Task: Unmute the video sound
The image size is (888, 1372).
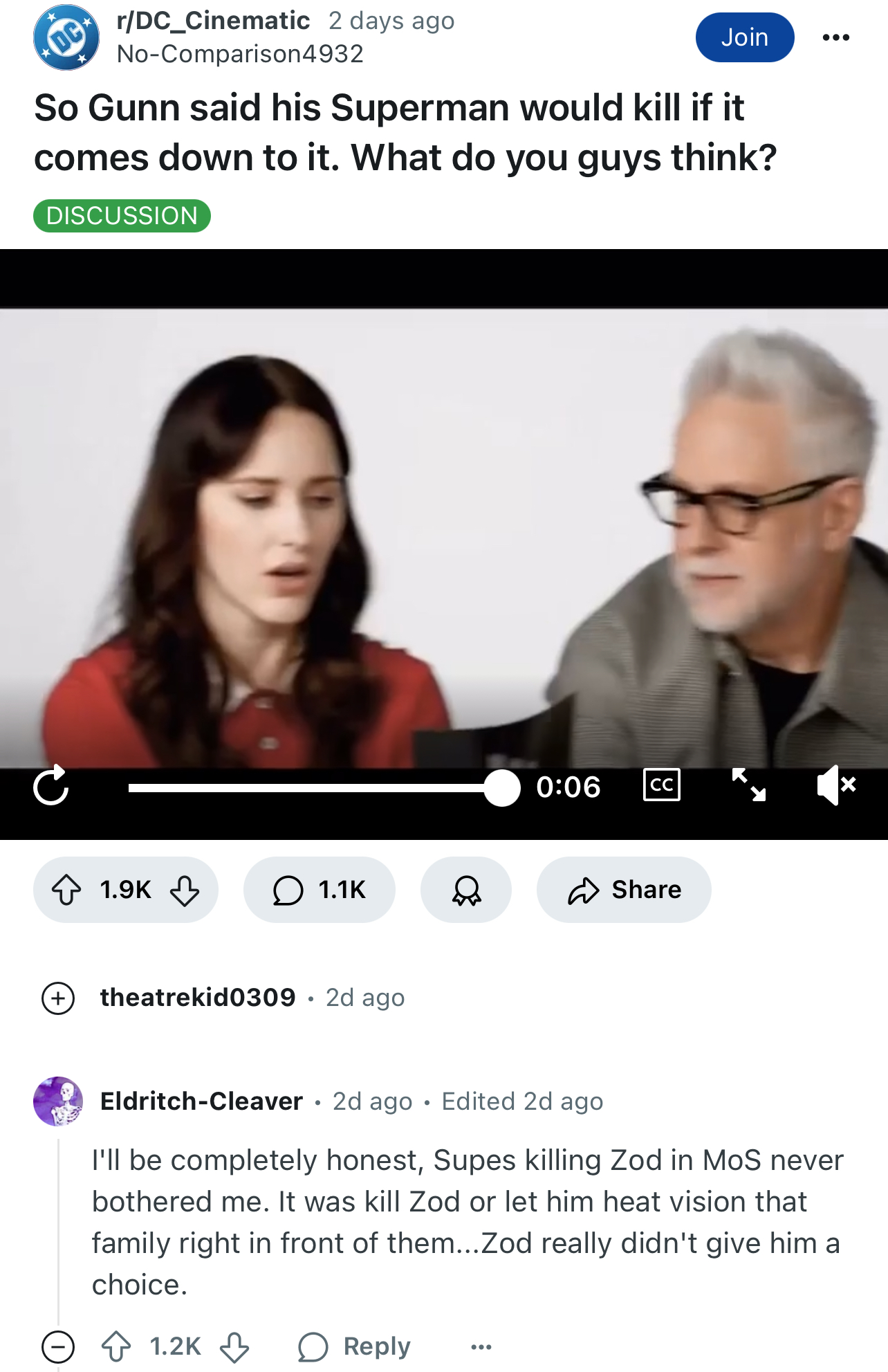Action: click(836, 785)
